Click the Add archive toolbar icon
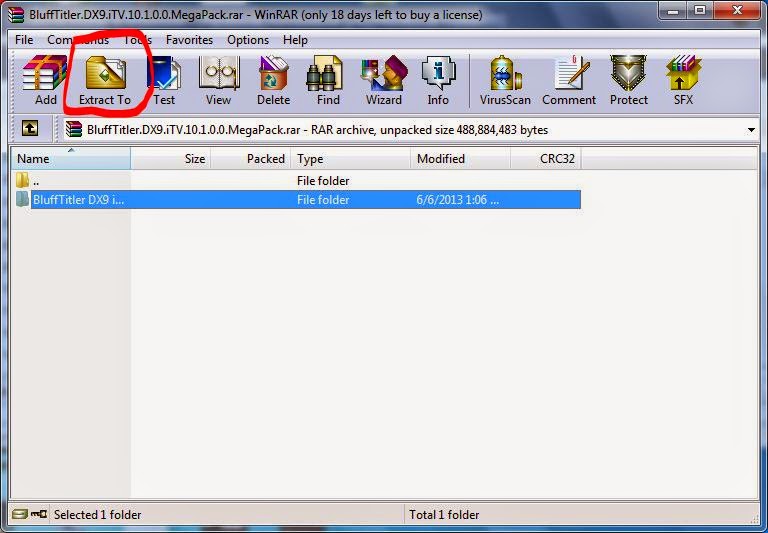The width and height of the screenshot is (768, 533). (45, 73)
